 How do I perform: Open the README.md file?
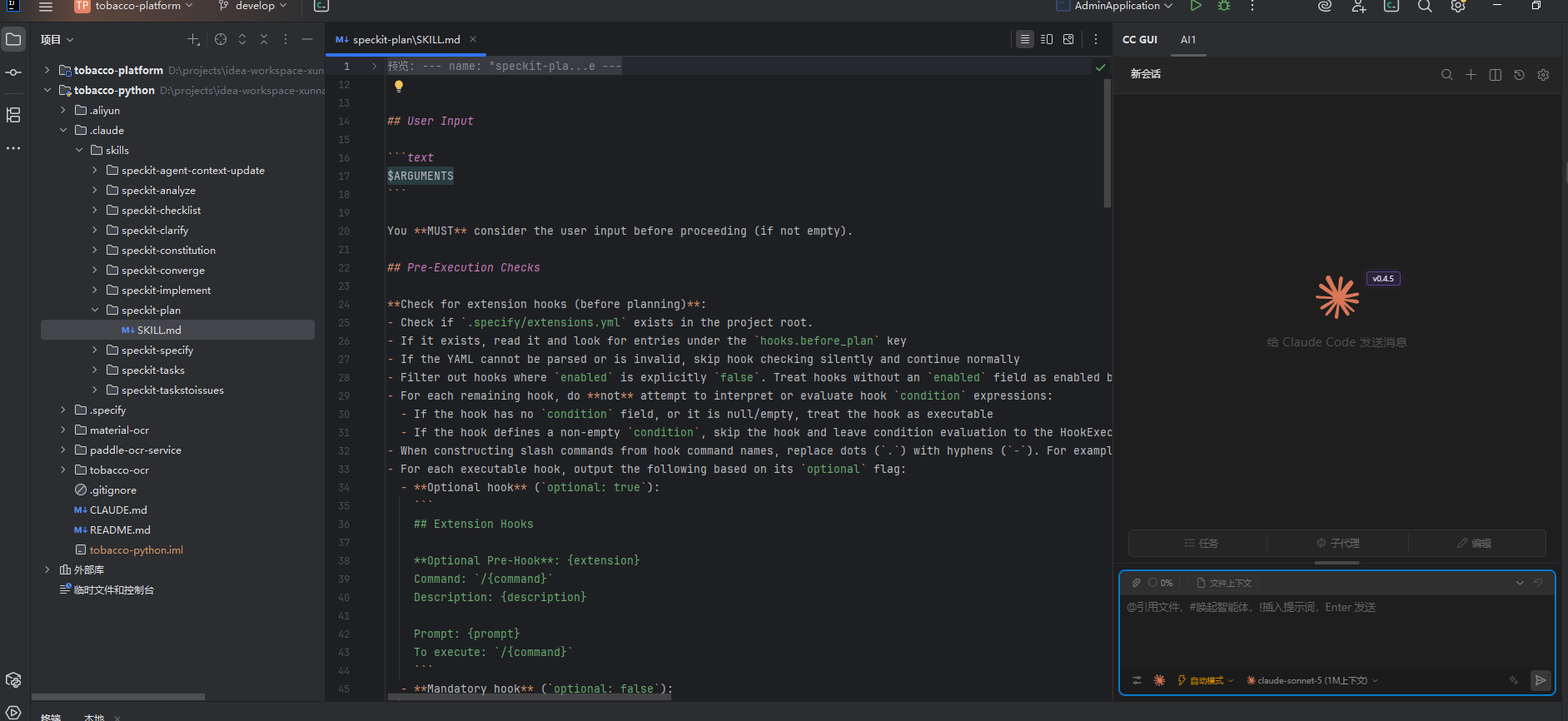[x=120, y=530]
